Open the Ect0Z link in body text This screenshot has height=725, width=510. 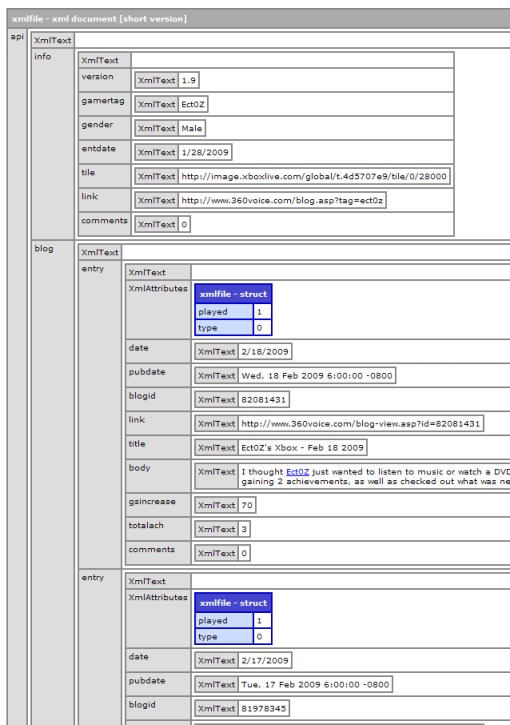tap(297, 472)
